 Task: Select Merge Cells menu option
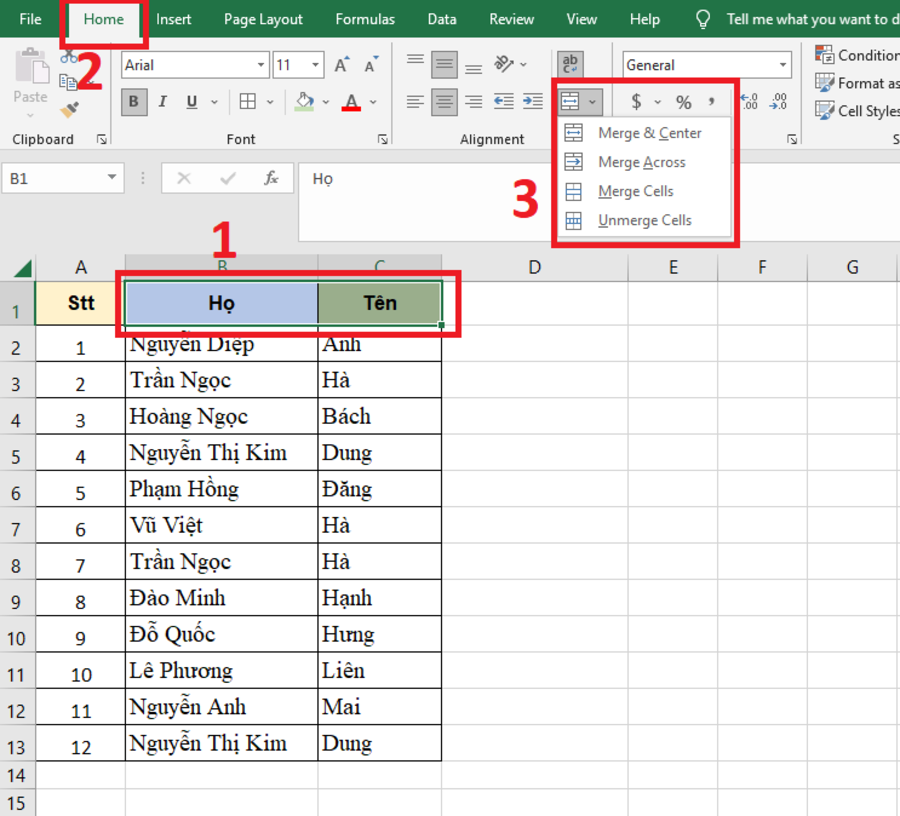coord(644,191)
